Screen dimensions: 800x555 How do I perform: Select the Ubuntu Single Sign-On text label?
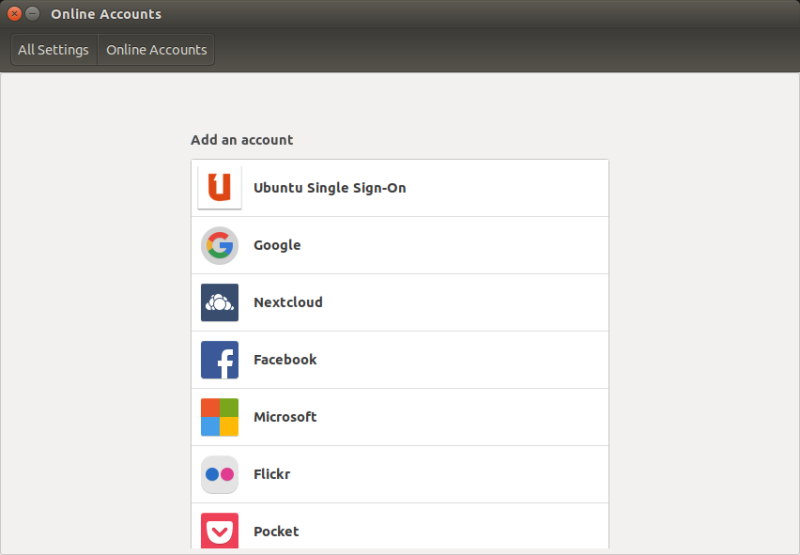(x=330, y=188)
